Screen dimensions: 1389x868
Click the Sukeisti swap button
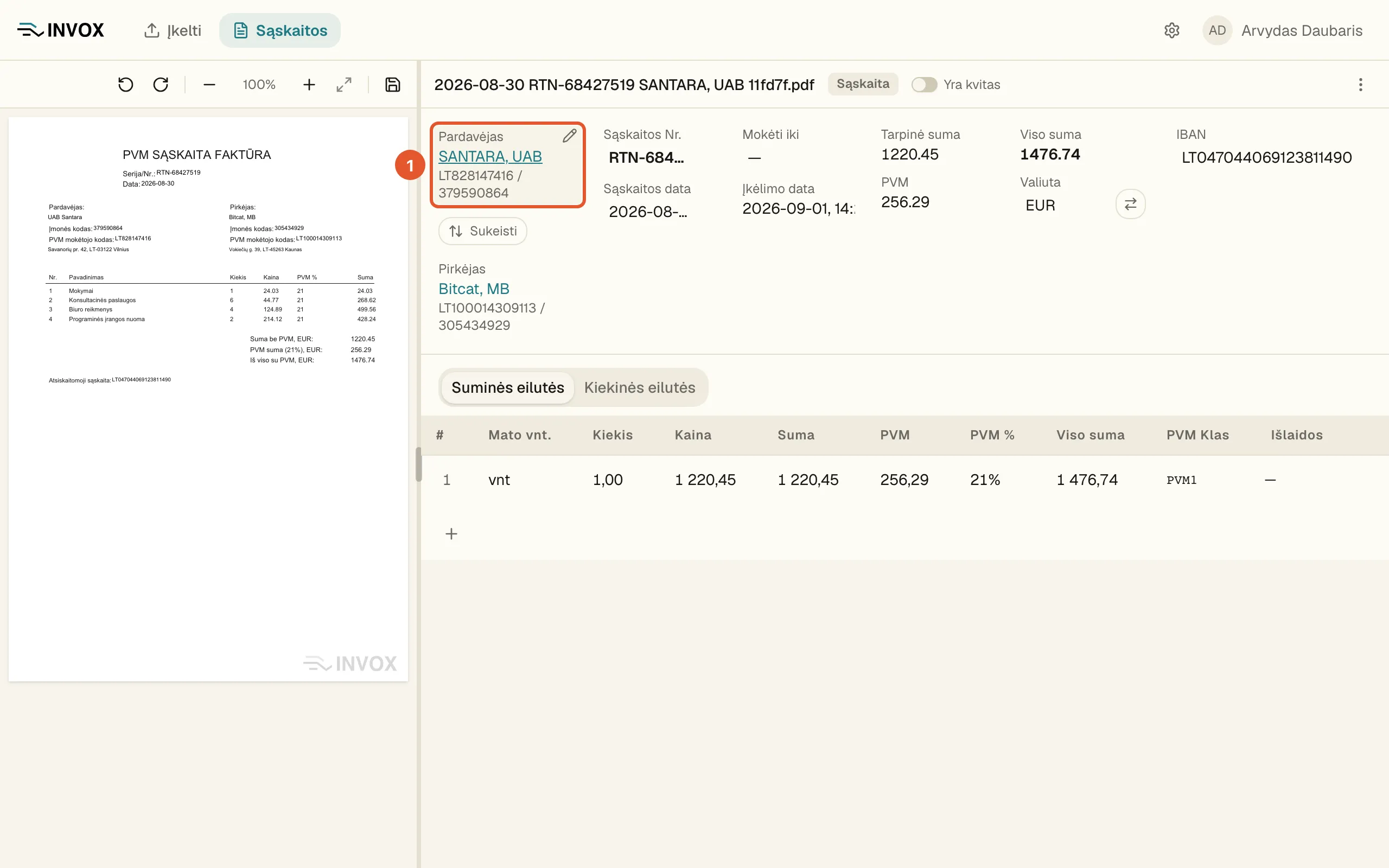pyautogui.click(x=483, y=231)
